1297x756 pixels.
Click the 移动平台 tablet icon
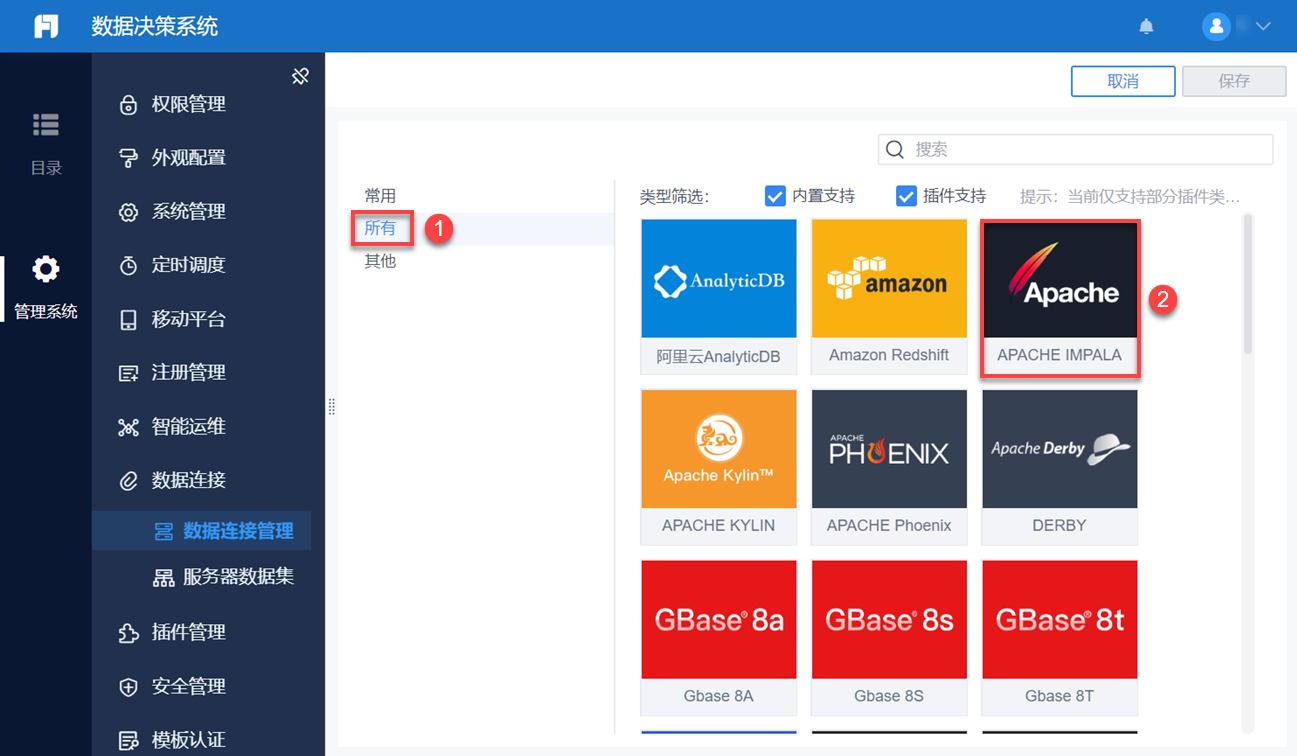tap(128, 320)
